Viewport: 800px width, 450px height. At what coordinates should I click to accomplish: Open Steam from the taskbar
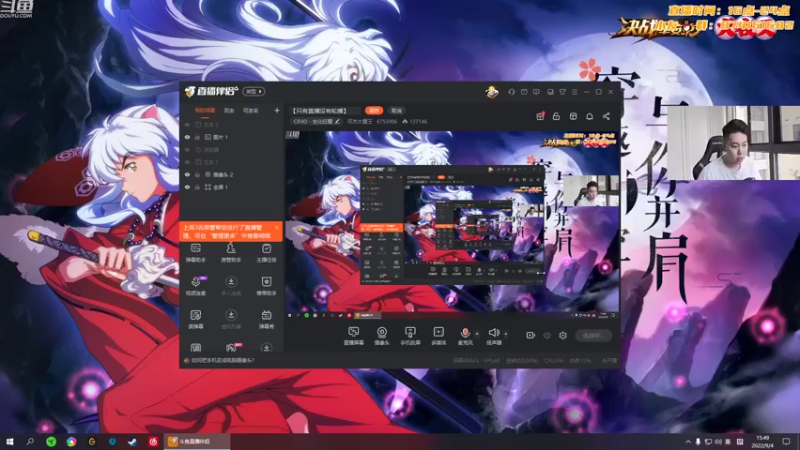[x=133, y=442]
